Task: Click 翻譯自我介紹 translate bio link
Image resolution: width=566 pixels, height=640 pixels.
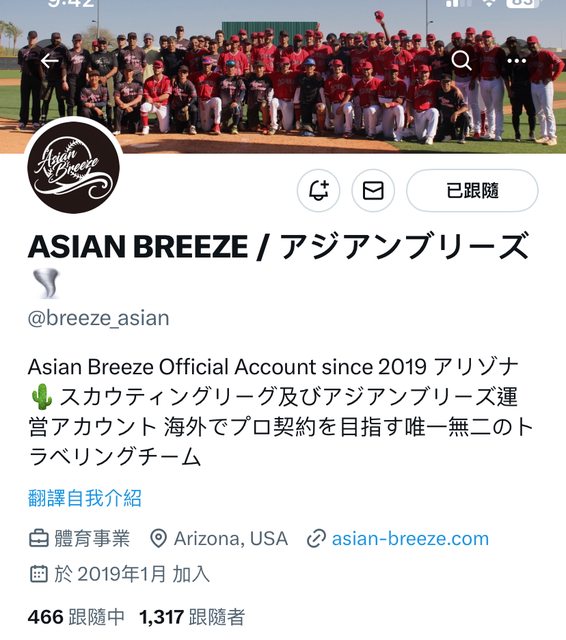Action: 85,498
